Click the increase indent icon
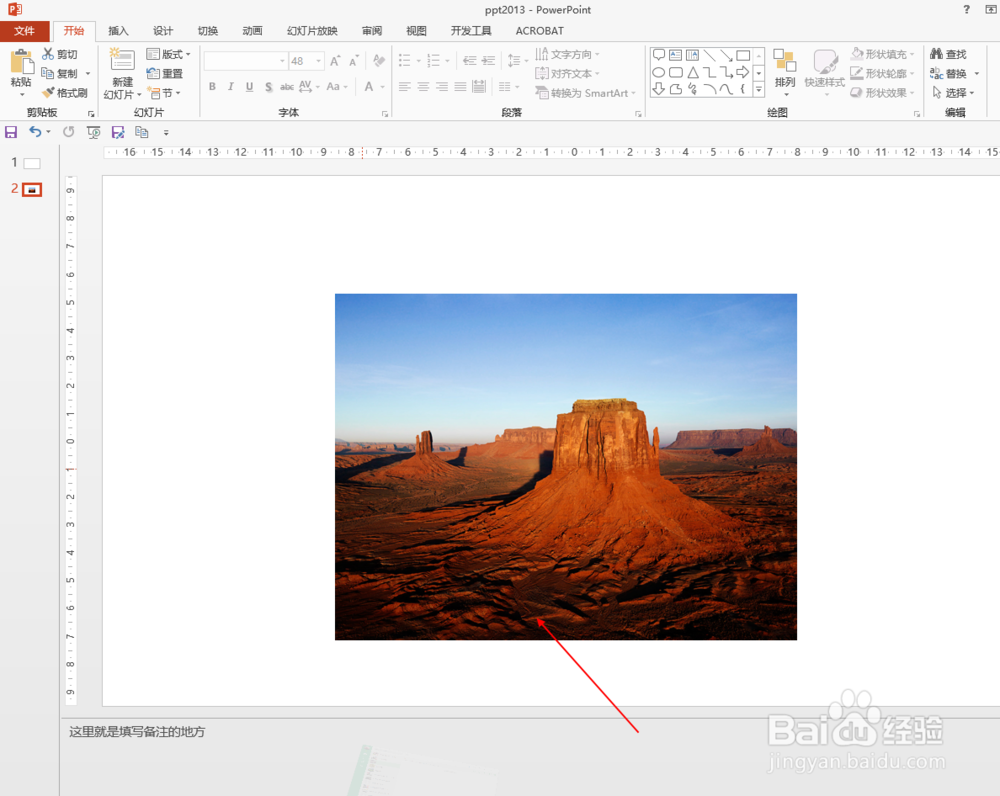 [x=489, y=61]
